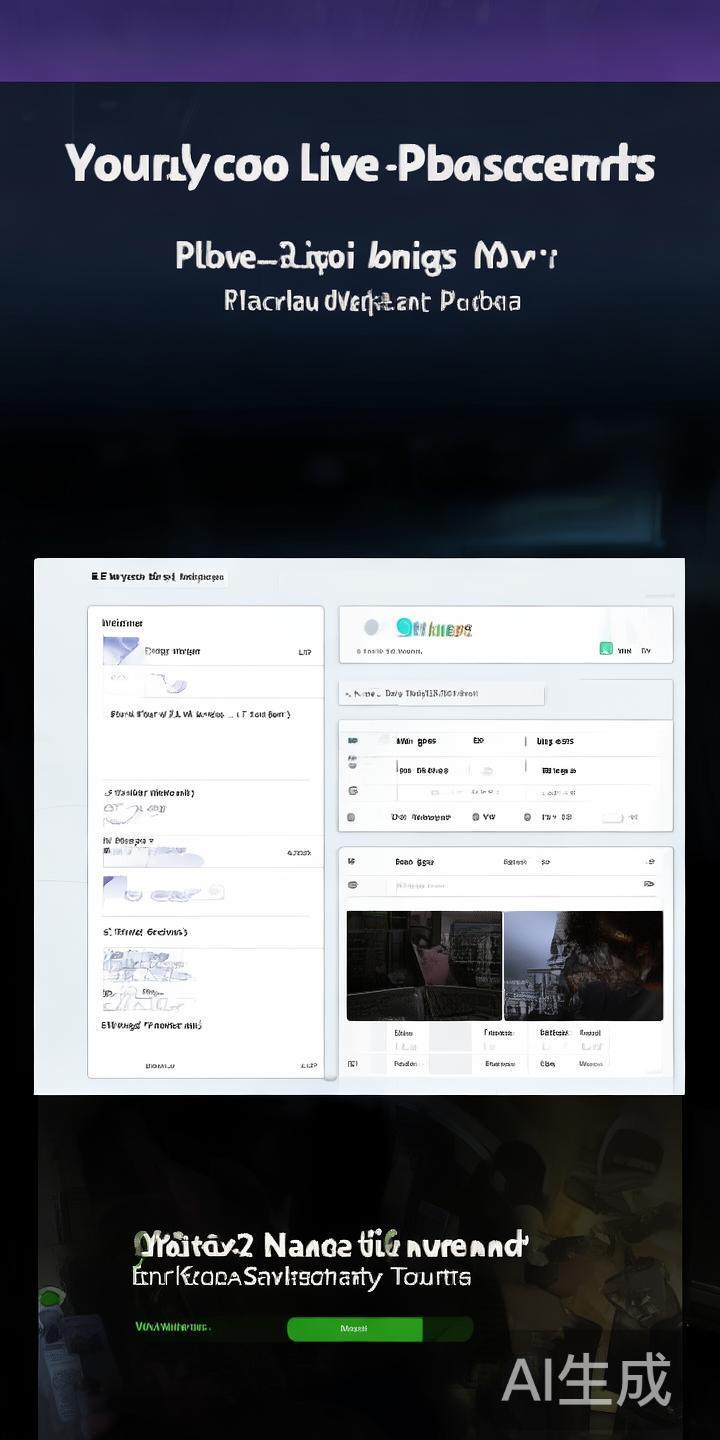The height and width of the screenshot is (1440, 720).
Task: Click the teal circular logo in the top-right card
Action: coord(404,627)
